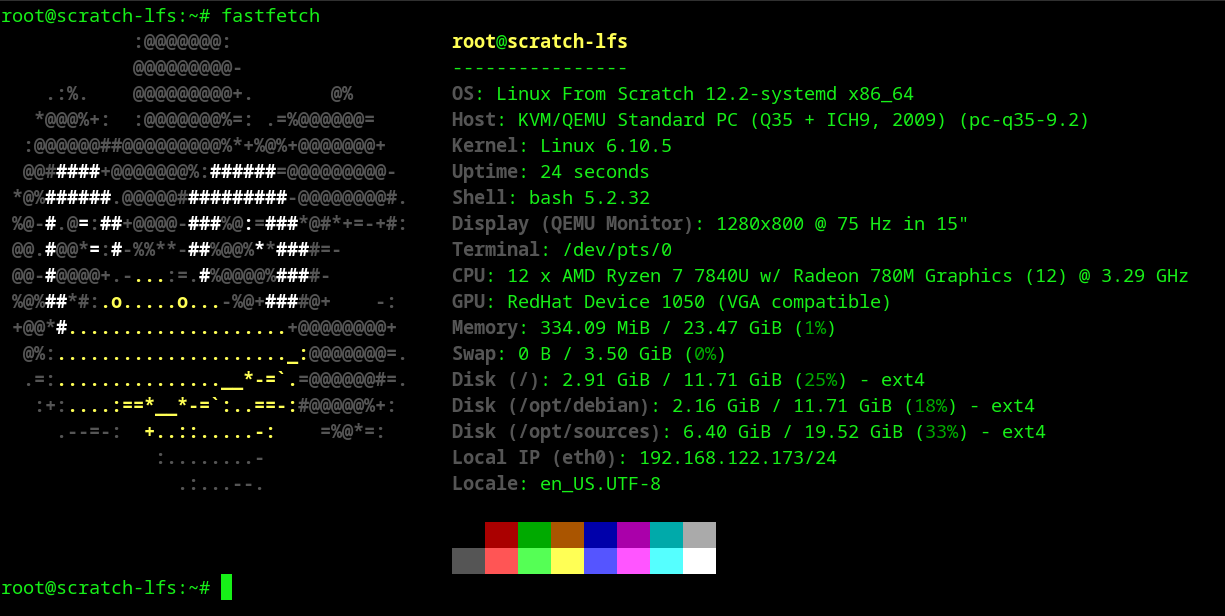Click the dark gray color swatch
This screenshot has width=1225, height=616.
point(468,561)
